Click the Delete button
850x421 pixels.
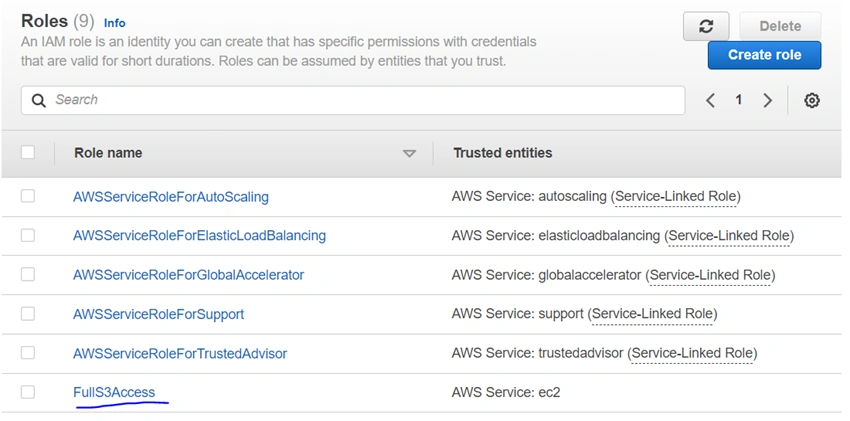pos(780,26)
